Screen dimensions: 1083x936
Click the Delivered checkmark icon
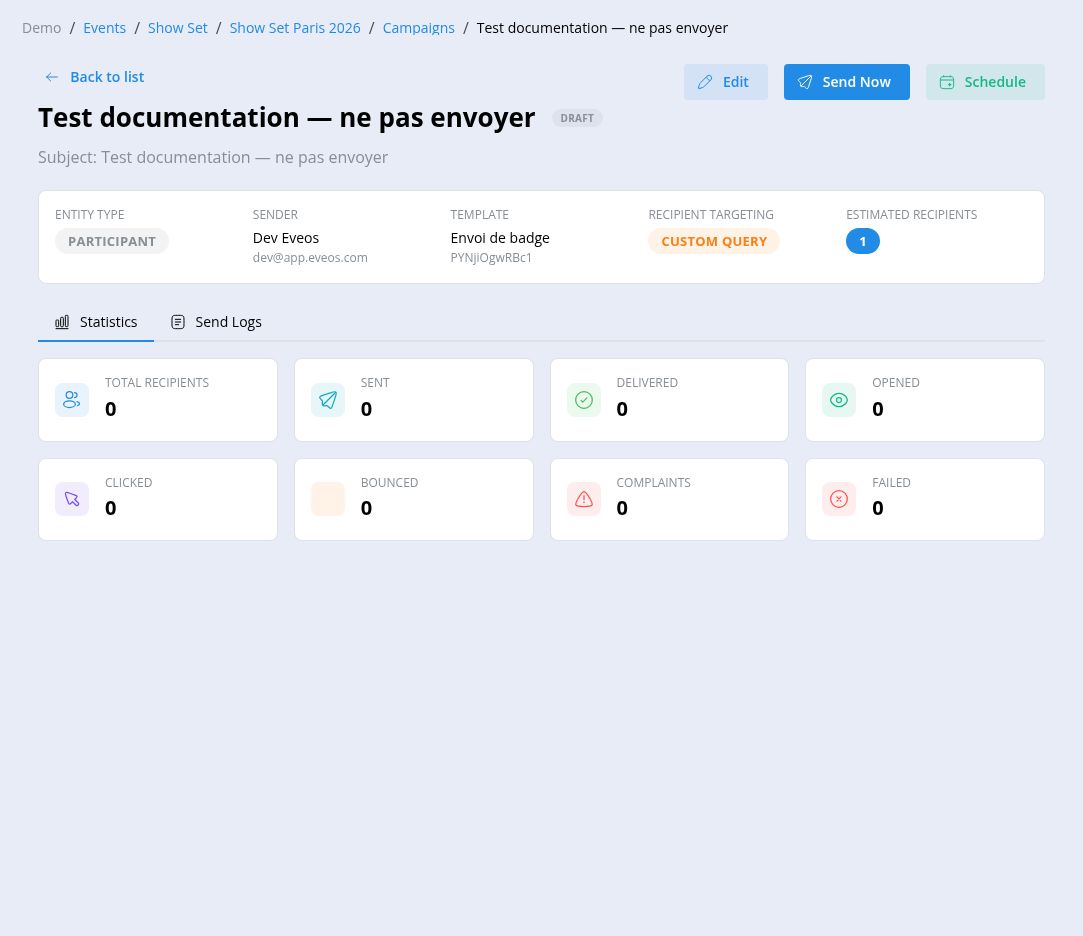584,400
